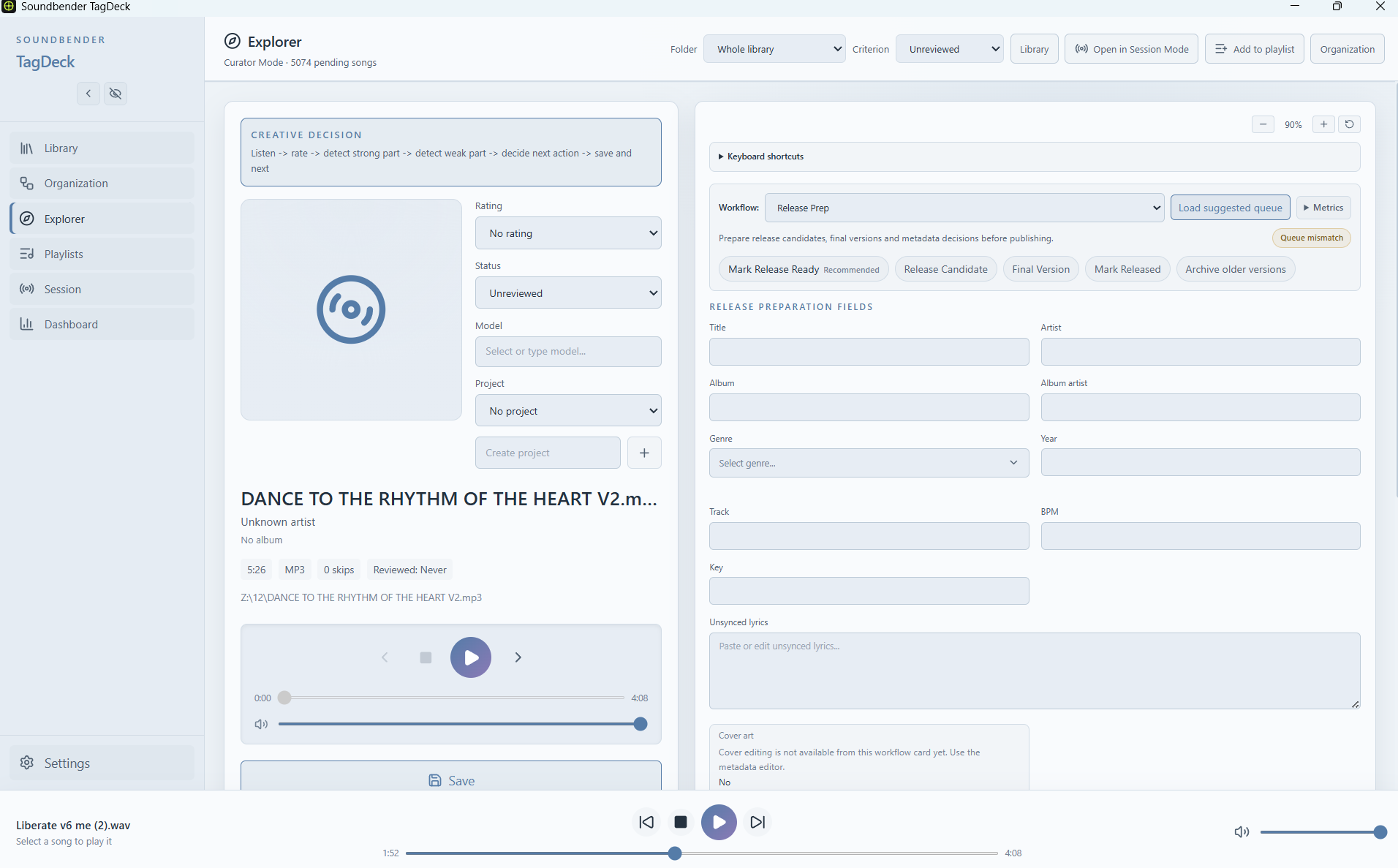
Task: Click the Key input field
Action: [869, 591]
